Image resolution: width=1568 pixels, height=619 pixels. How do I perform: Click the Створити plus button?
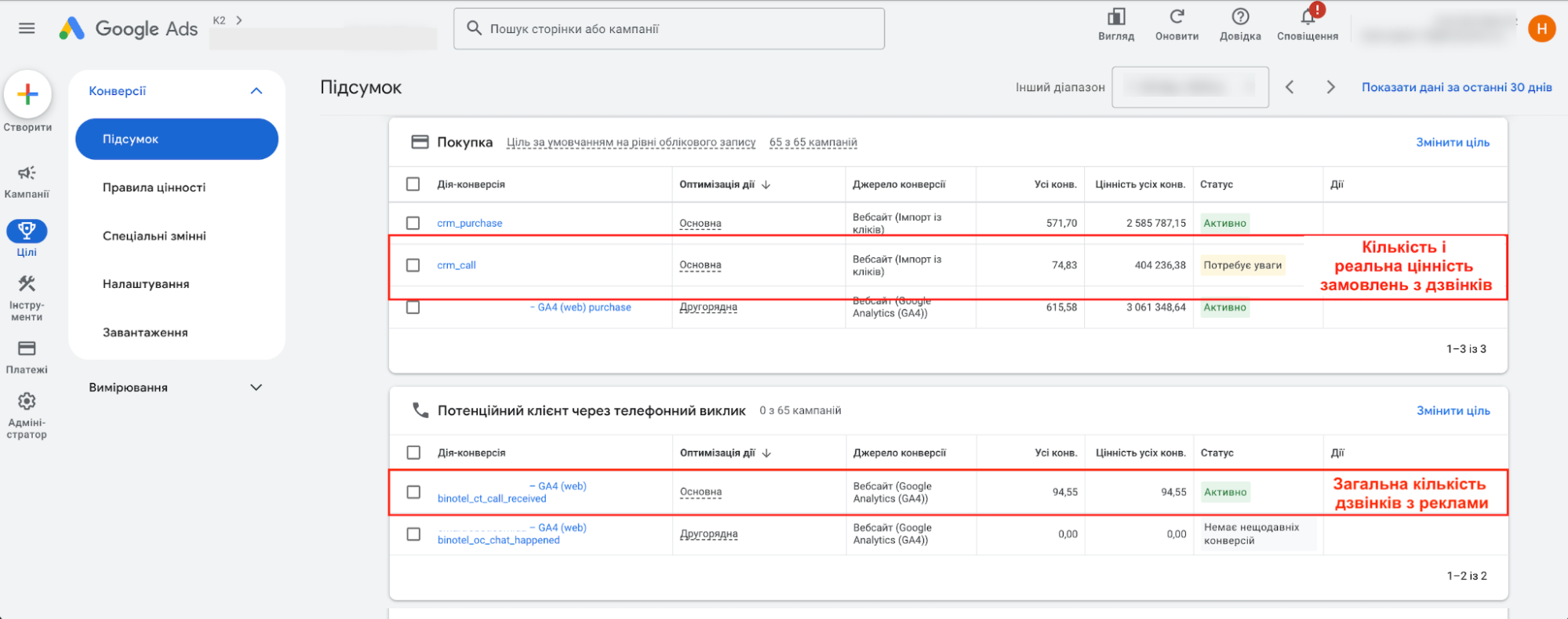[x=27, y=95]
